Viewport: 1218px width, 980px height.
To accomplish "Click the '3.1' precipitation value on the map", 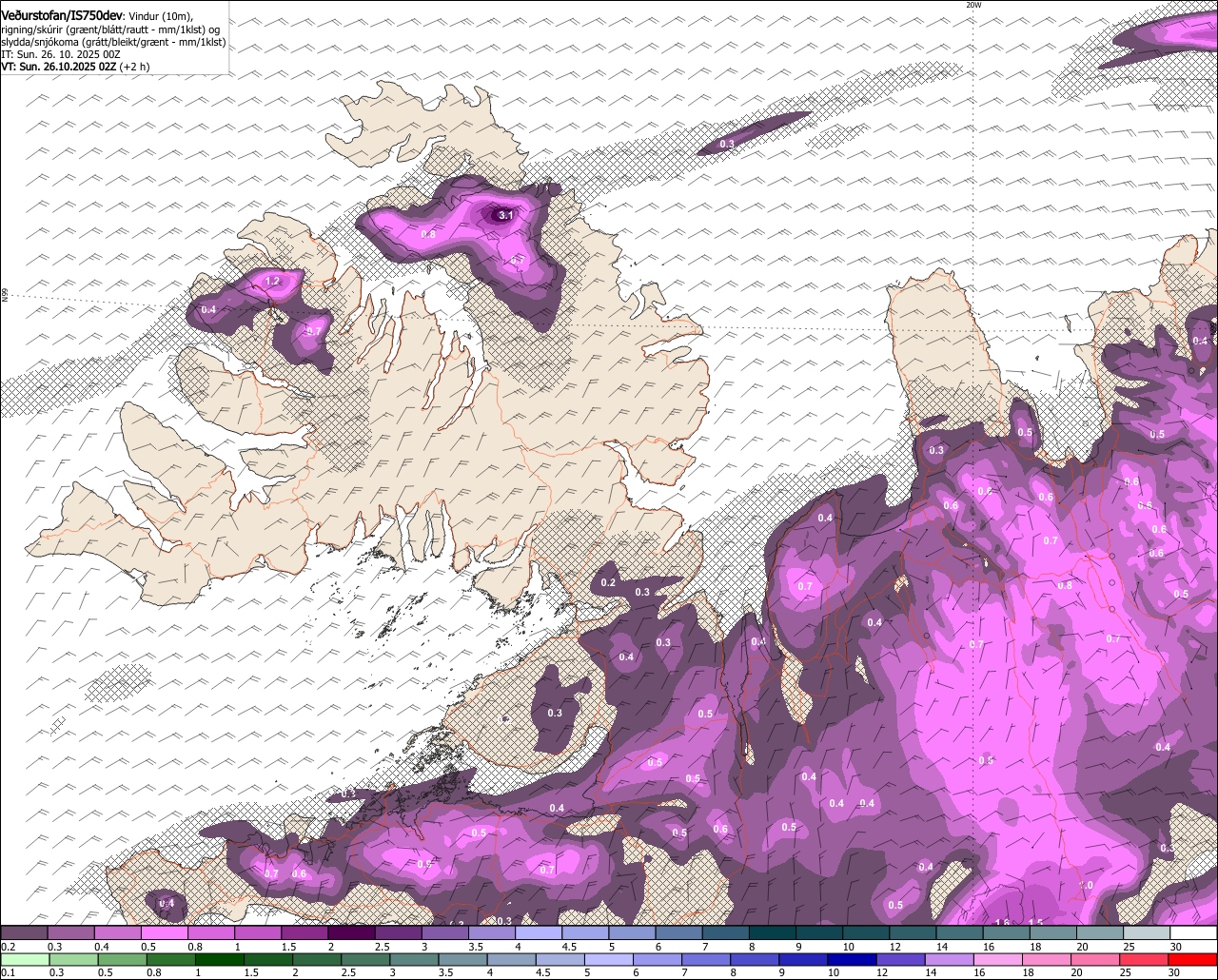I will [x=506, y=216].
